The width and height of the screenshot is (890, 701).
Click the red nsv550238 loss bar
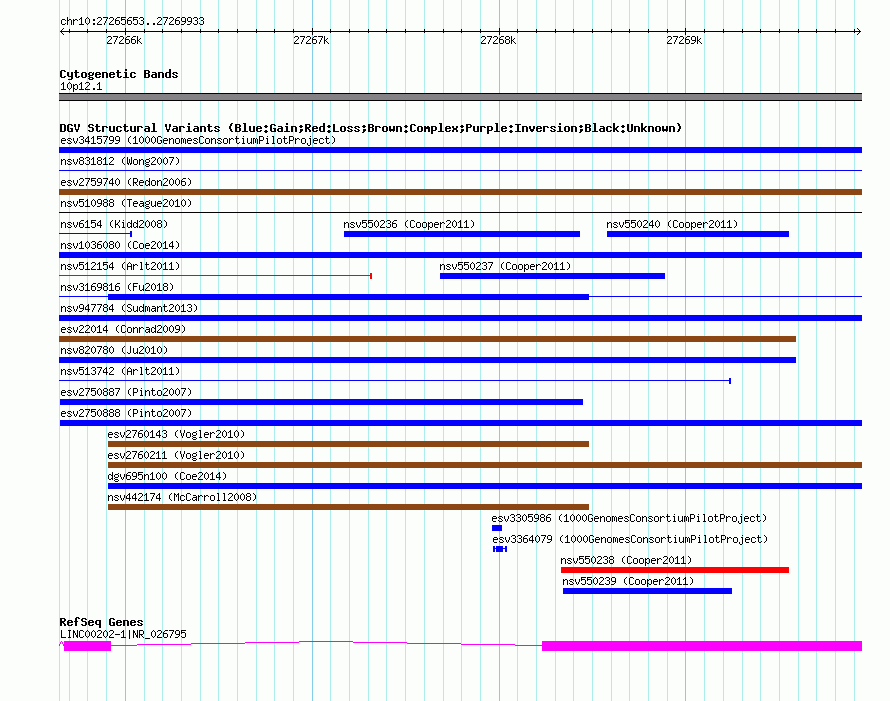point(675,570)
